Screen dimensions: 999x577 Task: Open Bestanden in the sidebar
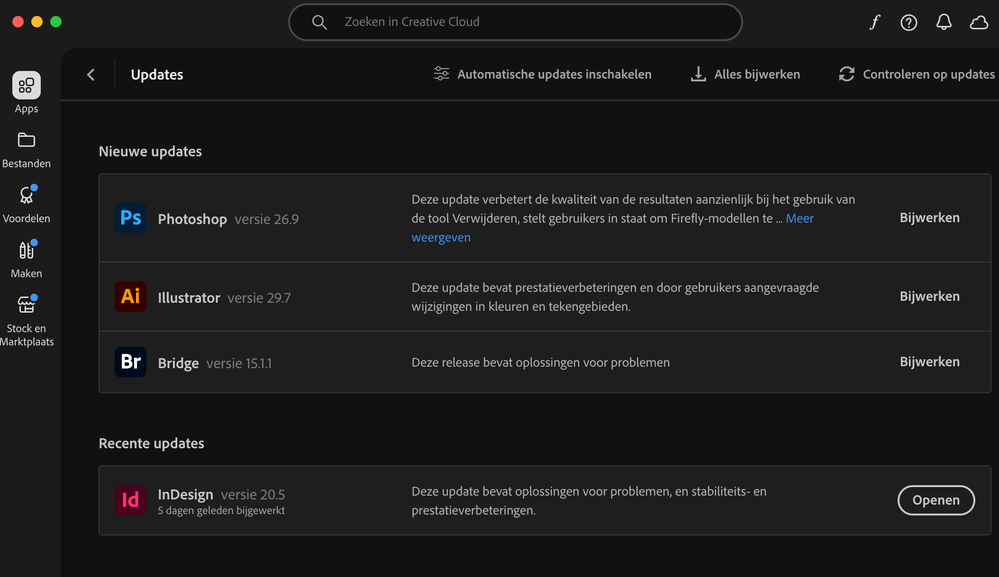click(x=27, y=148)
